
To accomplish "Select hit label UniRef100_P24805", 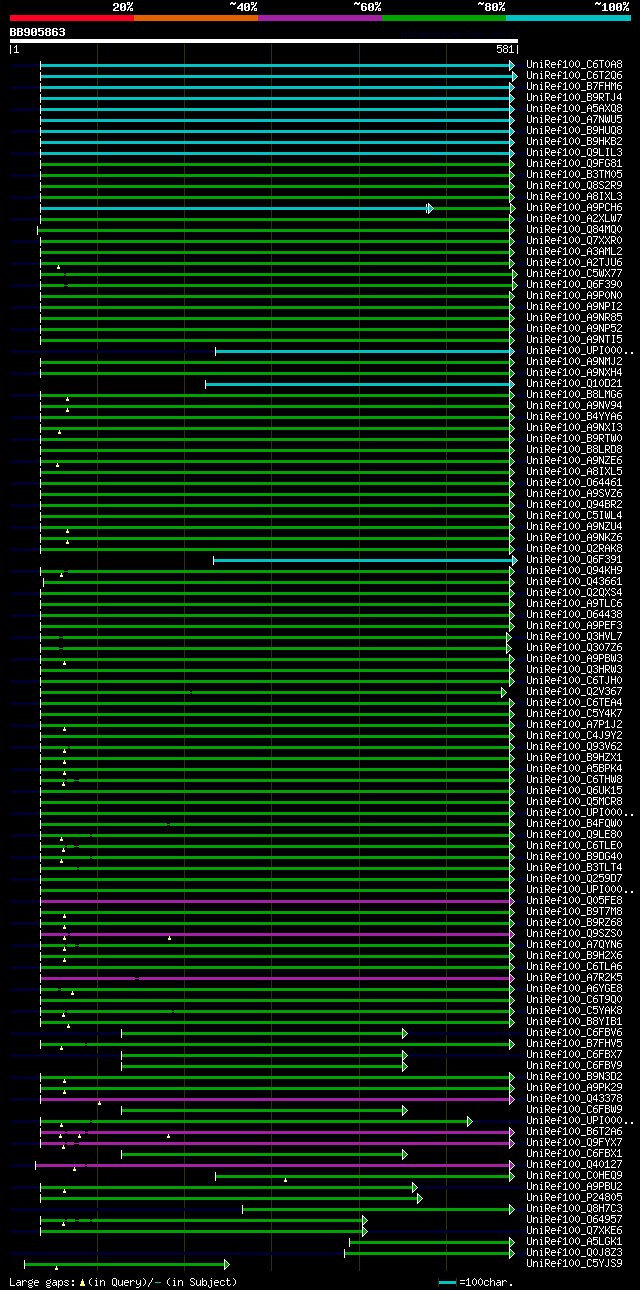I will [574, 1197].
